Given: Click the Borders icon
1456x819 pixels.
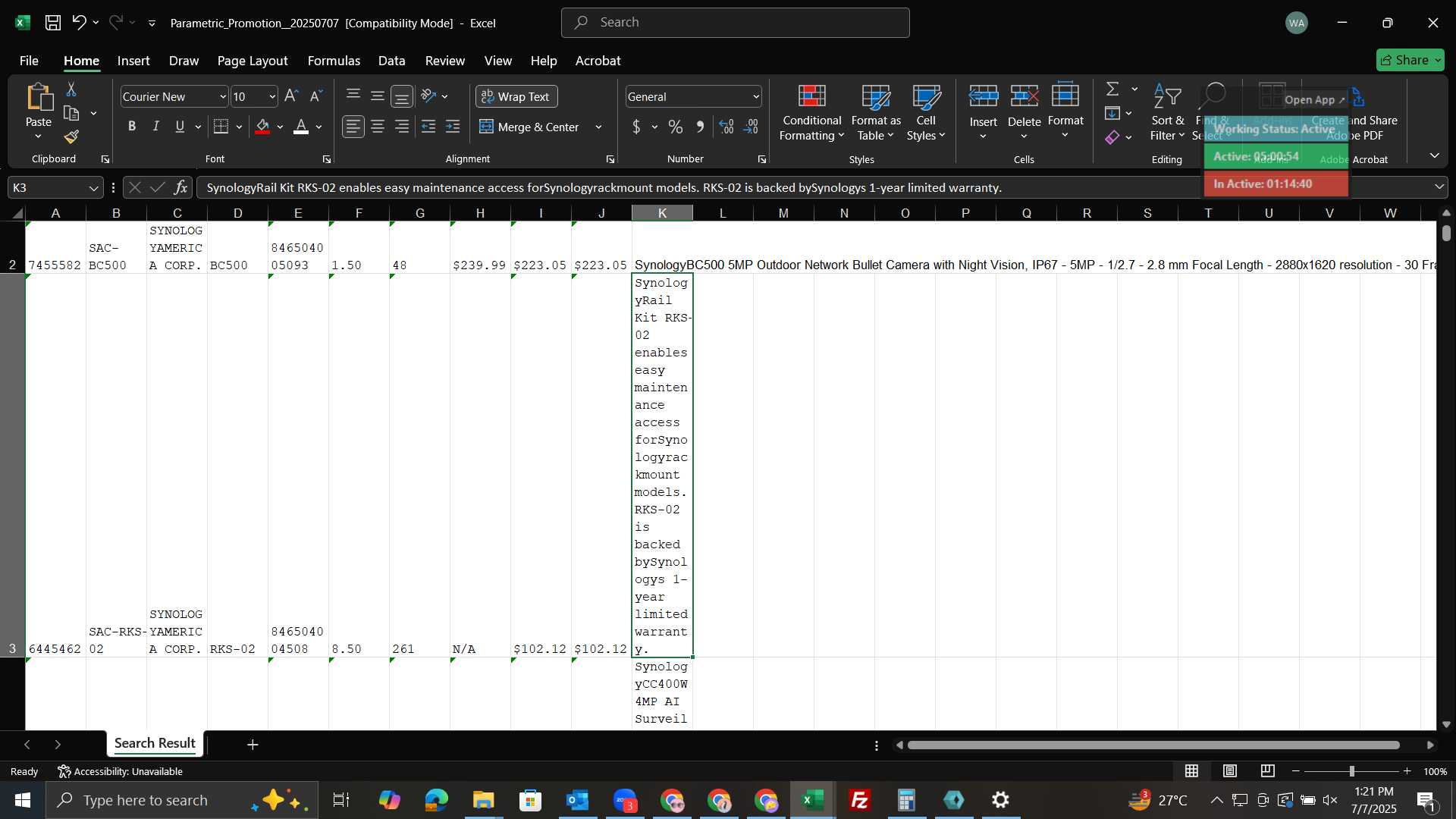Looking at the screenshot, I should (x=221, y=127).
